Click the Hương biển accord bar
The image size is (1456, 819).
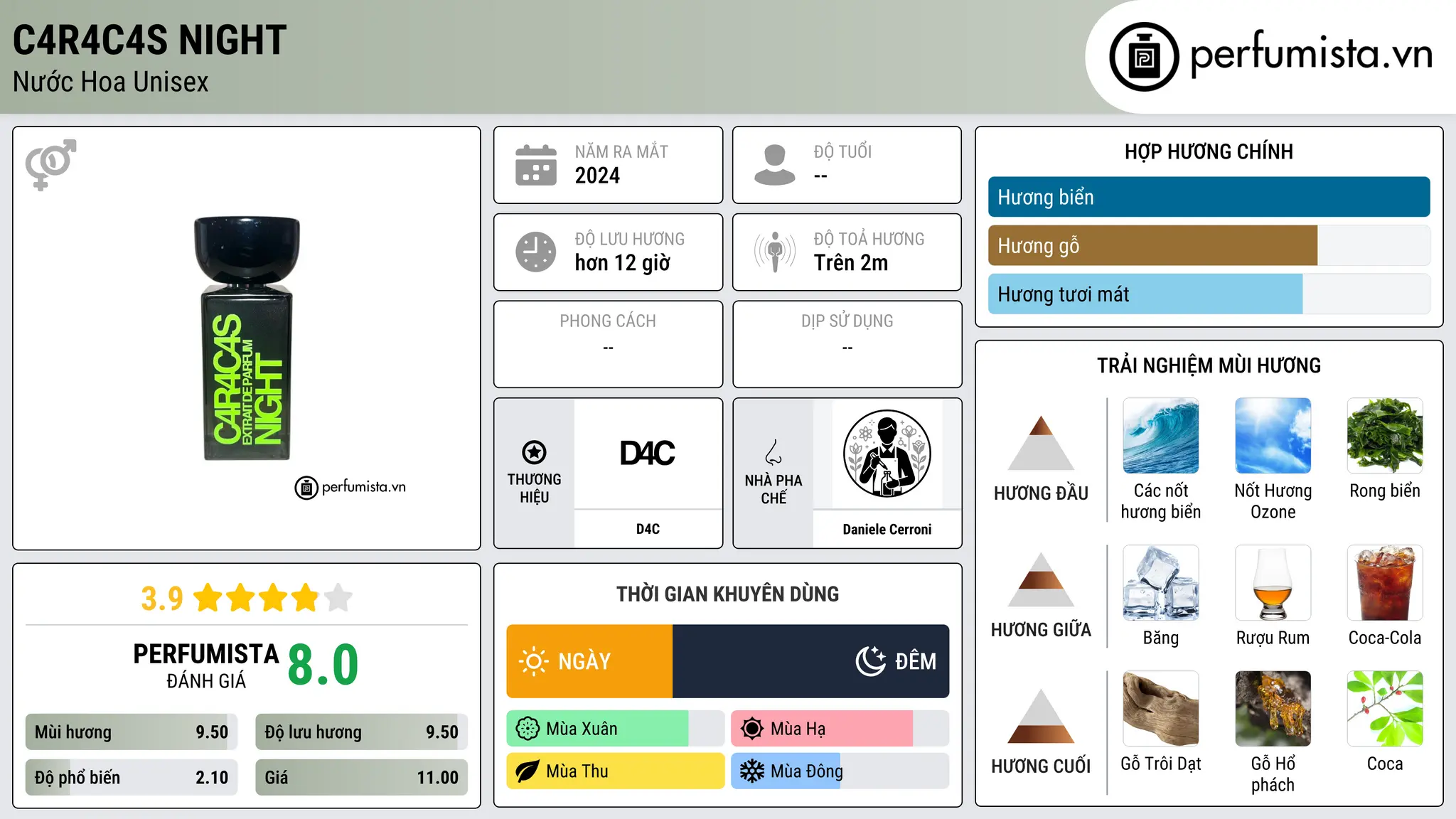click(x=1209, y=197)
